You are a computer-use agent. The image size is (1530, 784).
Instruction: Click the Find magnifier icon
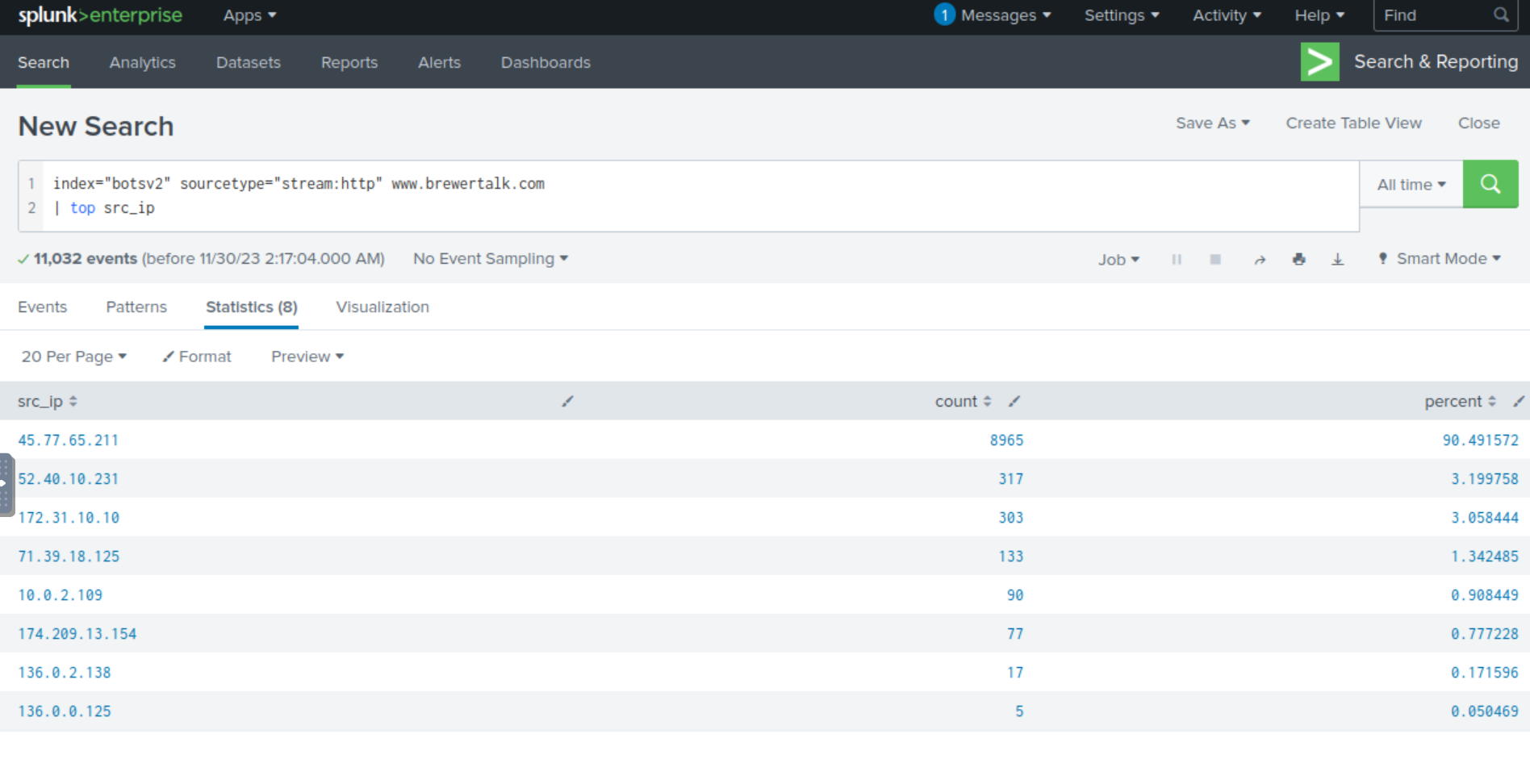1501,15
